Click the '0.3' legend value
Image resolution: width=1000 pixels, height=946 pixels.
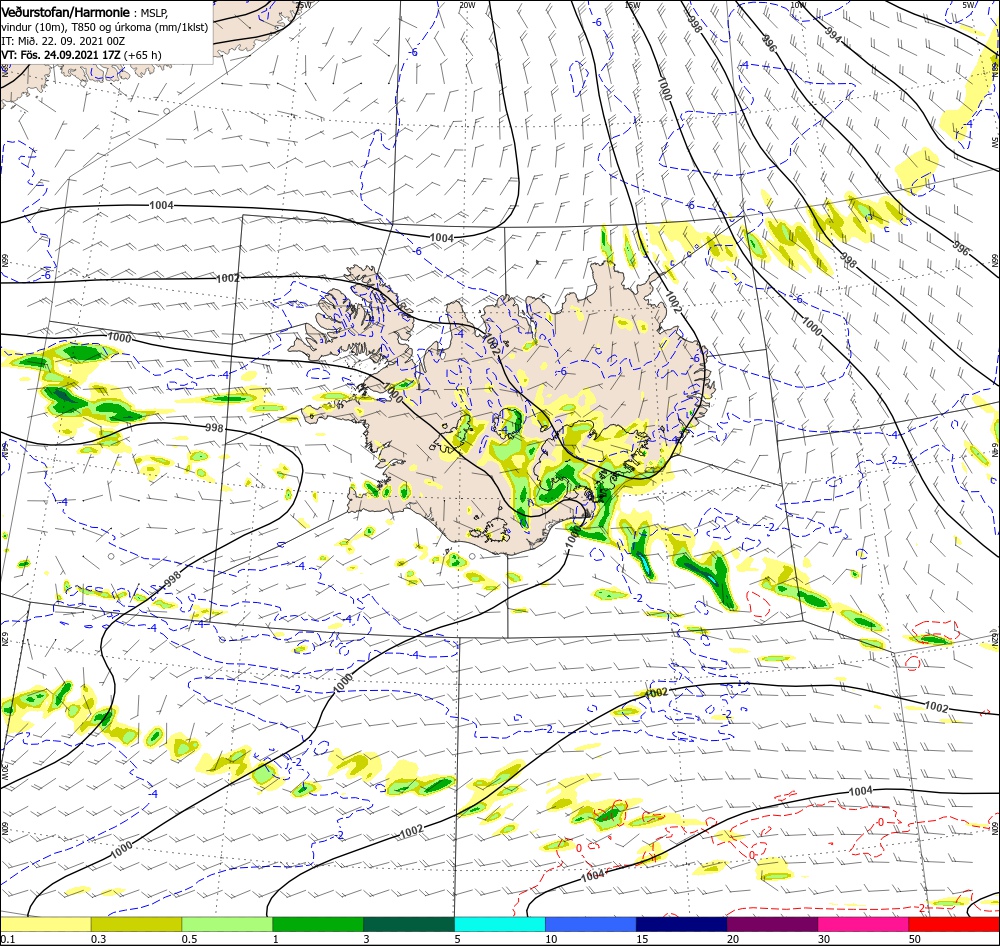(x=98, y=939)
